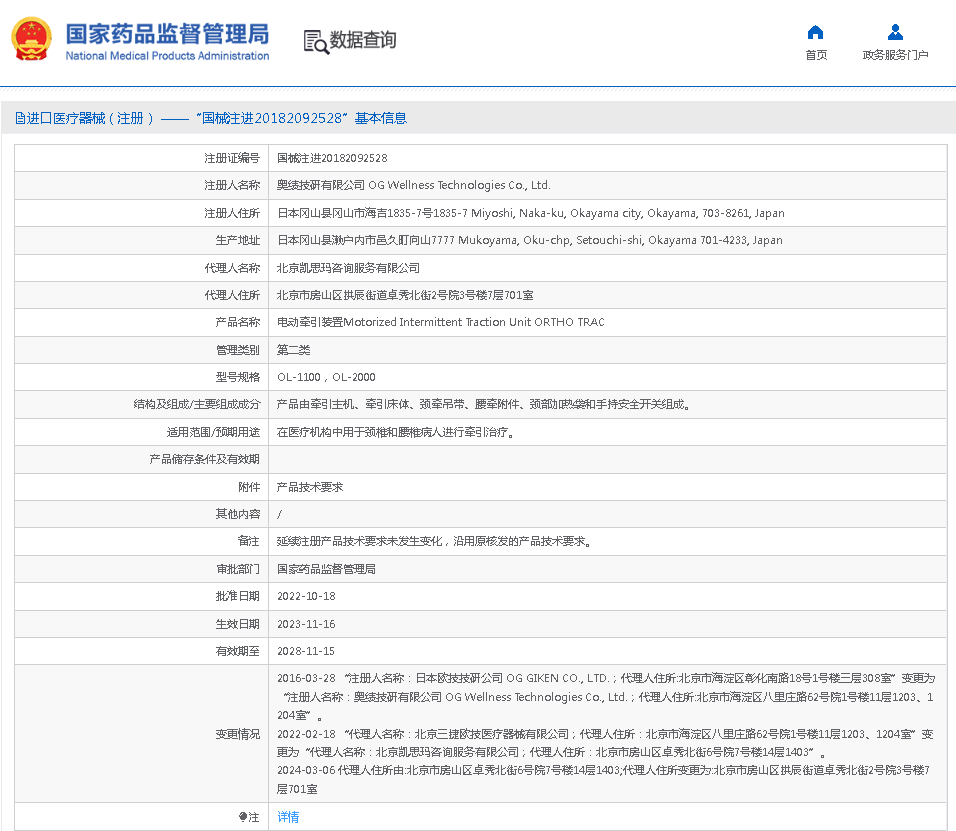Click the expiry date 2028-11-15
Viewport: 956px width, 831px height.
pyautogui.click(x=307, y=651)
